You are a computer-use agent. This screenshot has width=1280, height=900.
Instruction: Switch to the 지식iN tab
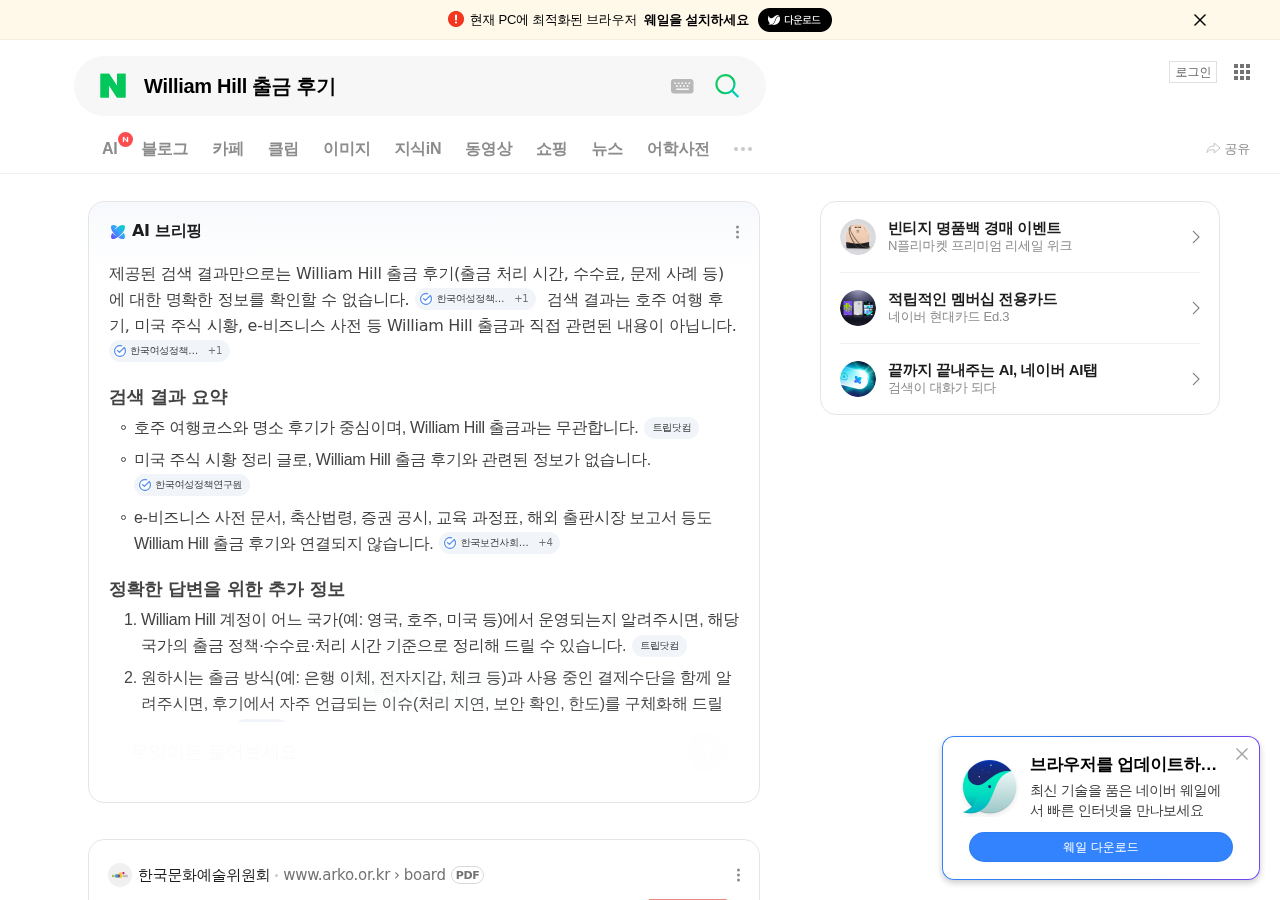(x=418, y=149)
